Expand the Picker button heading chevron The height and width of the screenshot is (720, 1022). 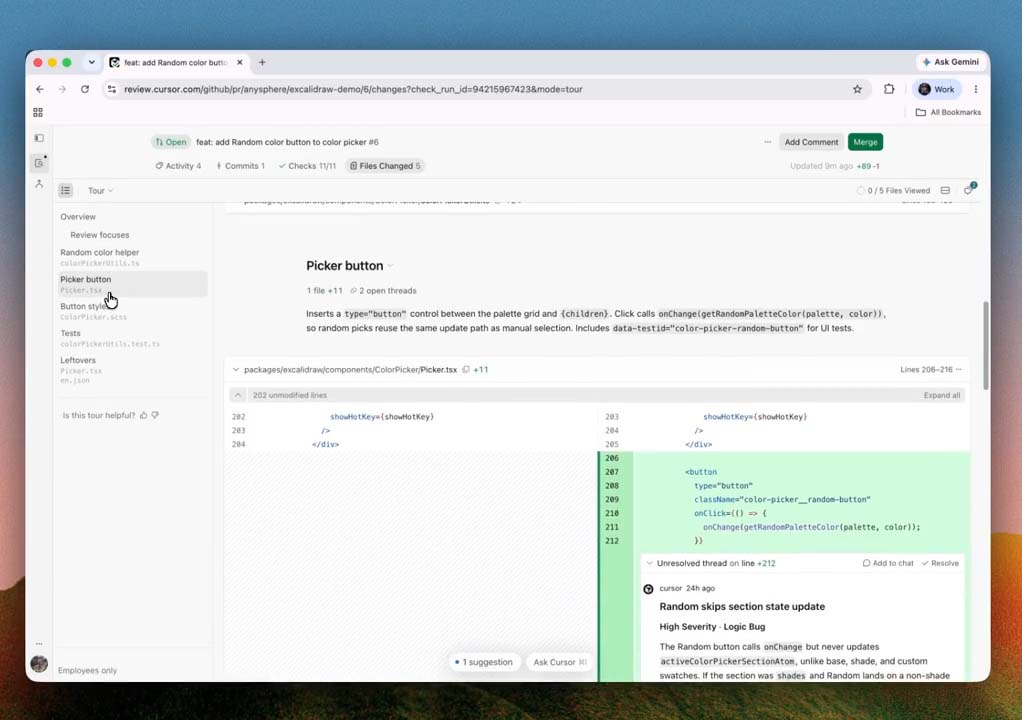[x=390, y=266]
